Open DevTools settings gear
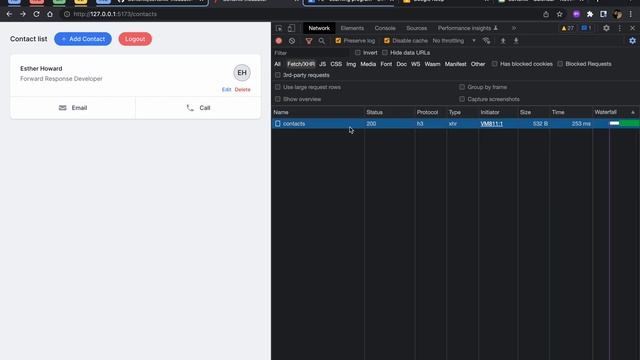The width and height of the screenshot is (640, 360). pos(606,28)
